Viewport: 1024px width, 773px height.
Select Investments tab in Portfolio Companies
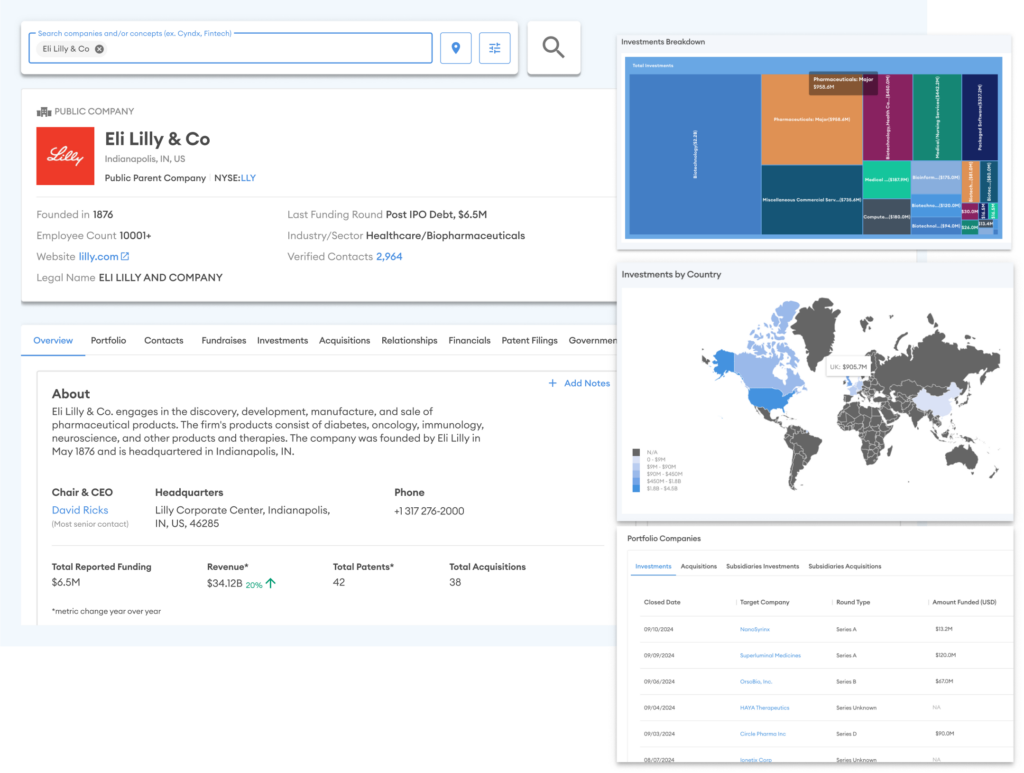653,566
